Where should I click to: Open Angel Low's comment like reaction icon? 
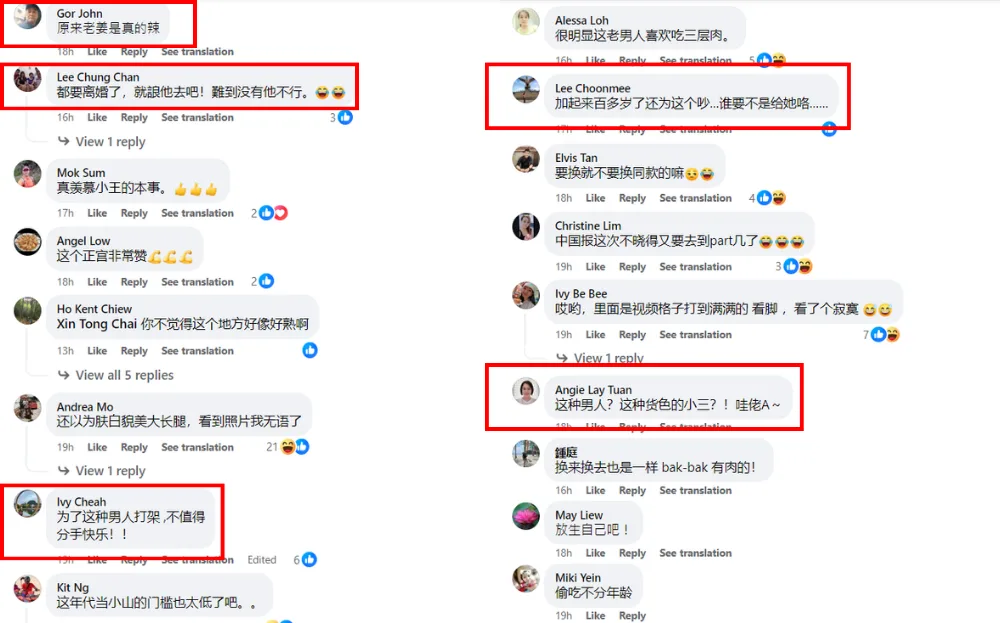tap(267, 281)
